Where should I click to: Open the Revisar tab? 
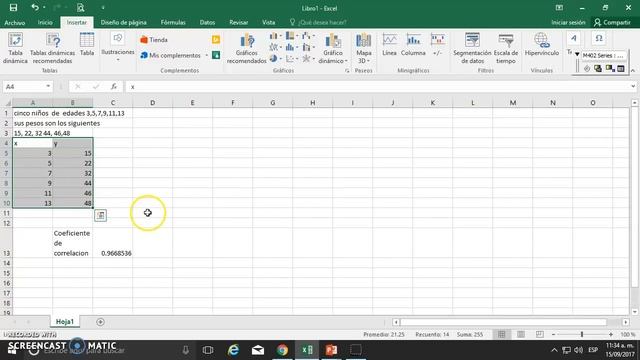pyautogui.click(x=239, y=22)
